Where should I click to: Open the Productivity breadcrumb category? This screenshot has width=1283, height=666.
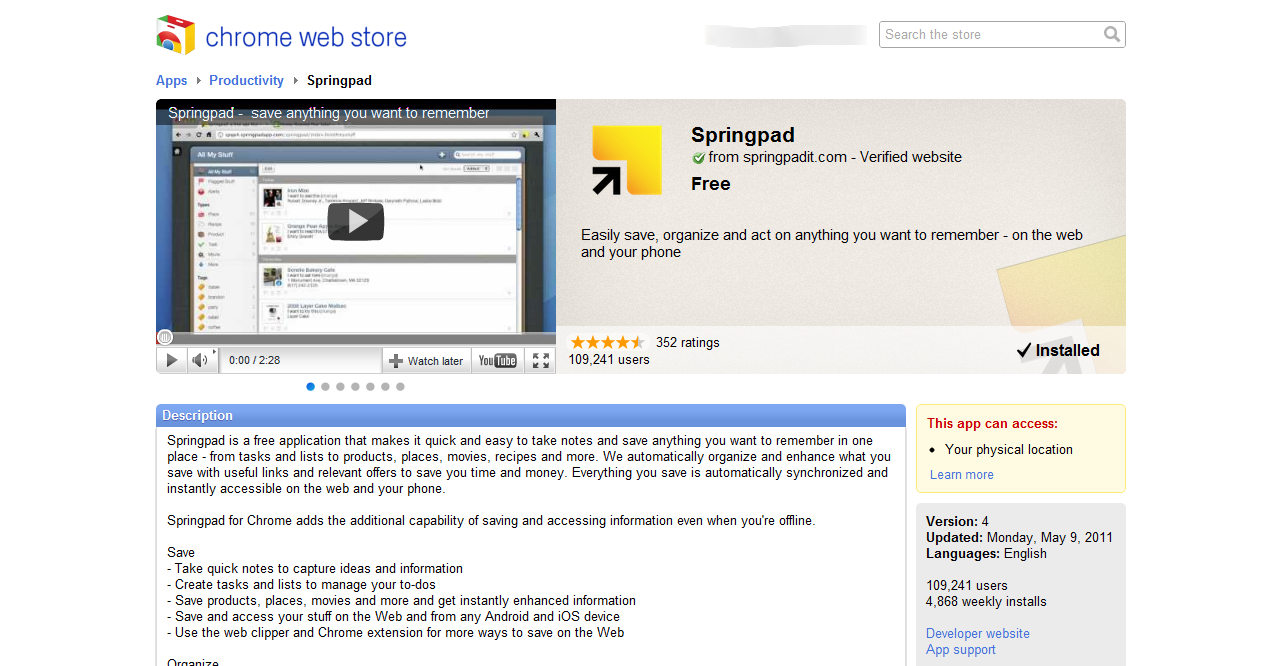pos(246,80)
